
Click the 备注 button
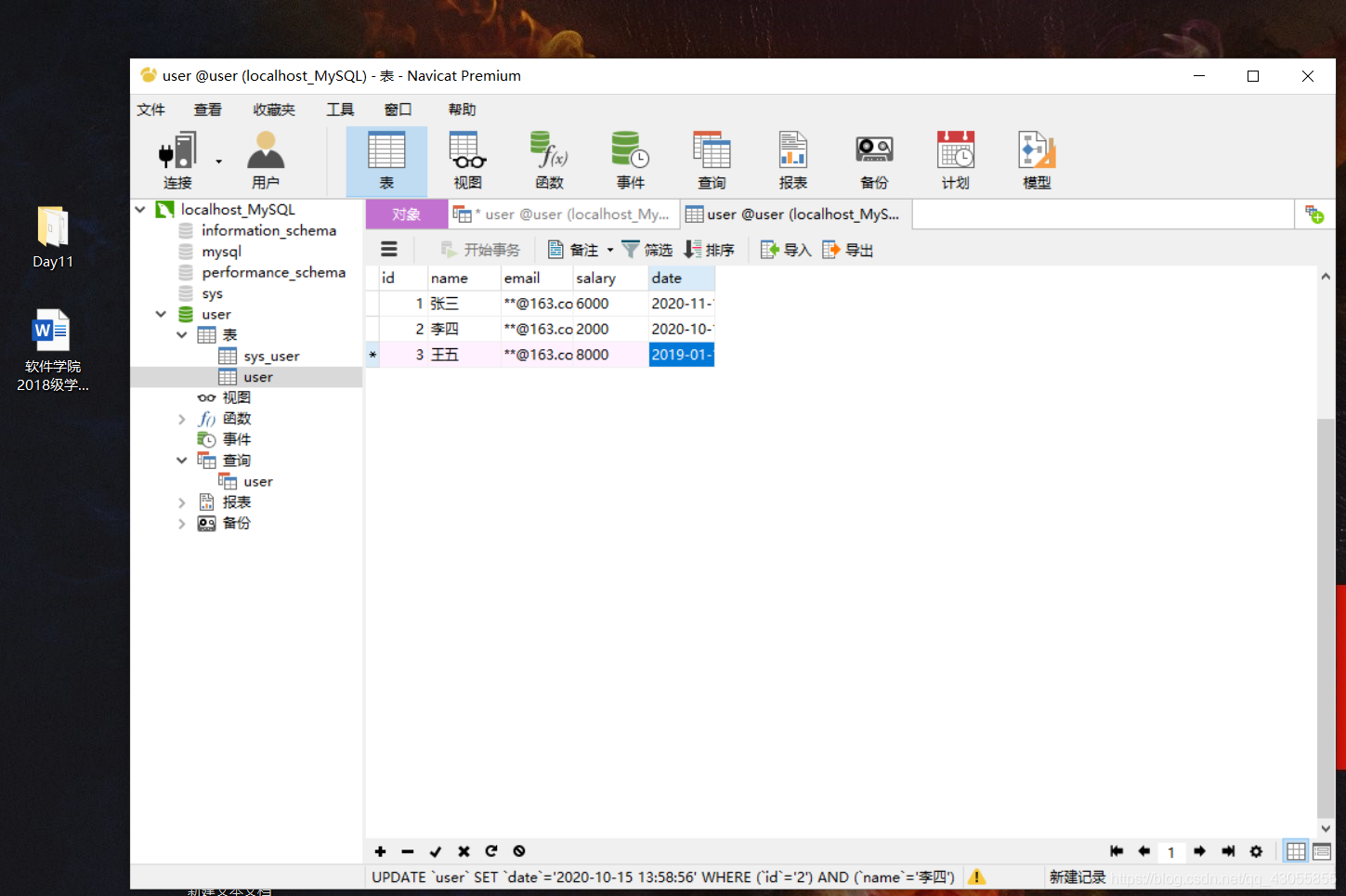click(x=574, y=250)
